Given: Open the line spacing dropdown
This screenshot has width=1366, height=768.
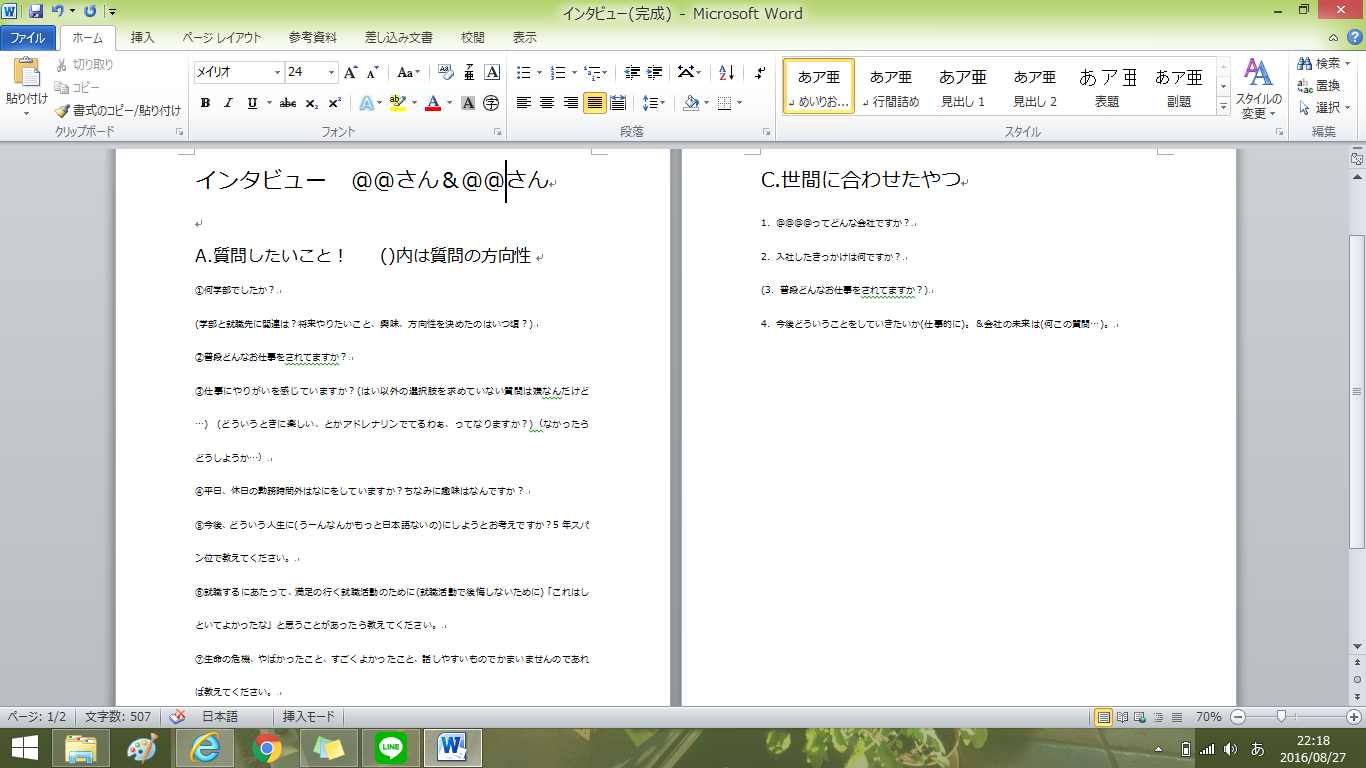Looking at the screenshot, I should (655, 103).
